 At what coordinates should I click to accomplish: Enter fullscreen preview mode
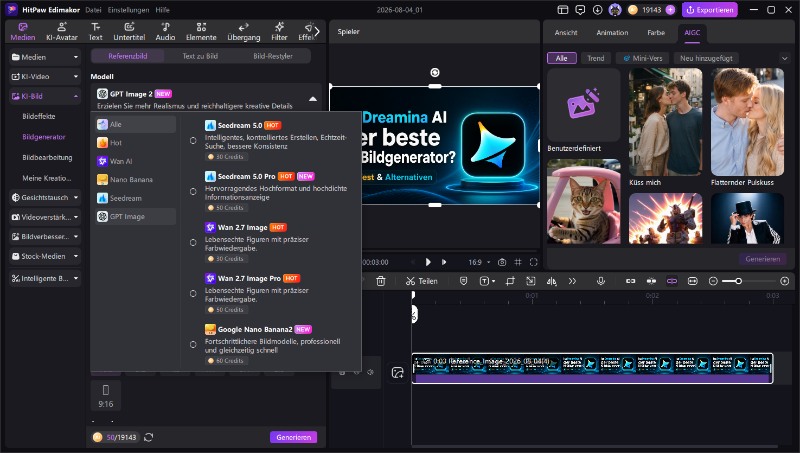534,262
